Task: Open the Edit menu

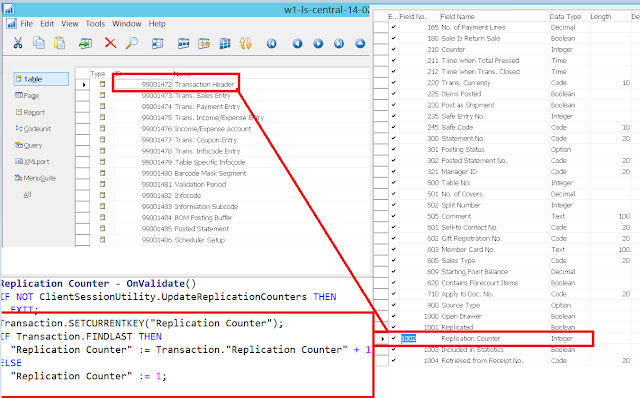Action: pyautogui.click(x=47, y=24)
